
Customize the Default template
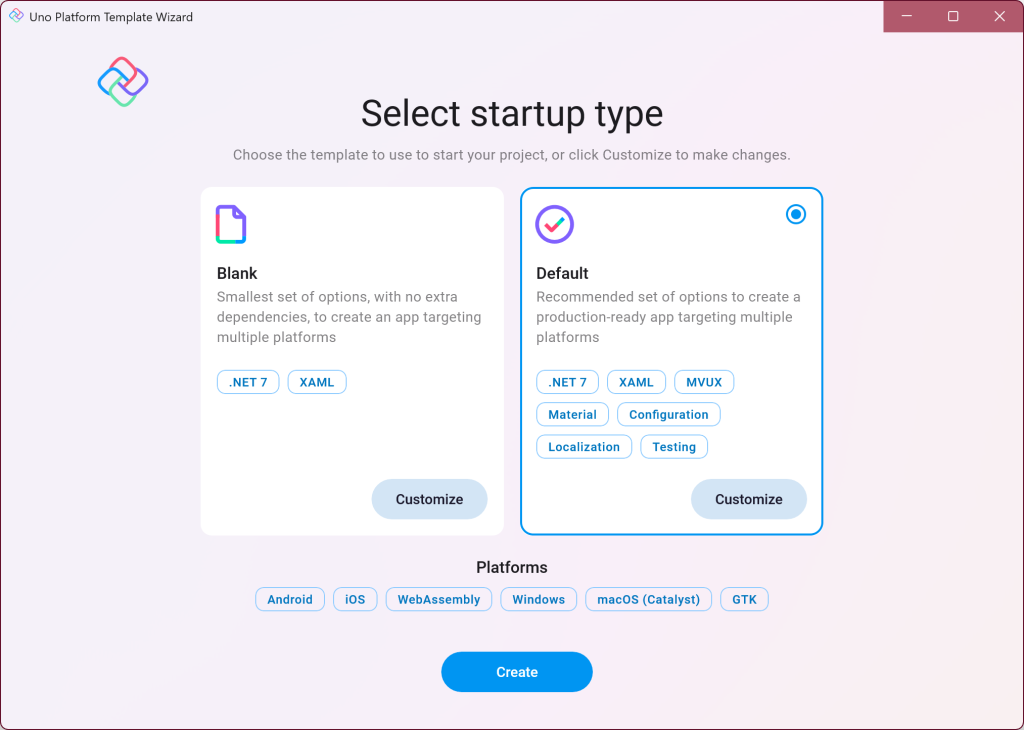pos(749,499)
